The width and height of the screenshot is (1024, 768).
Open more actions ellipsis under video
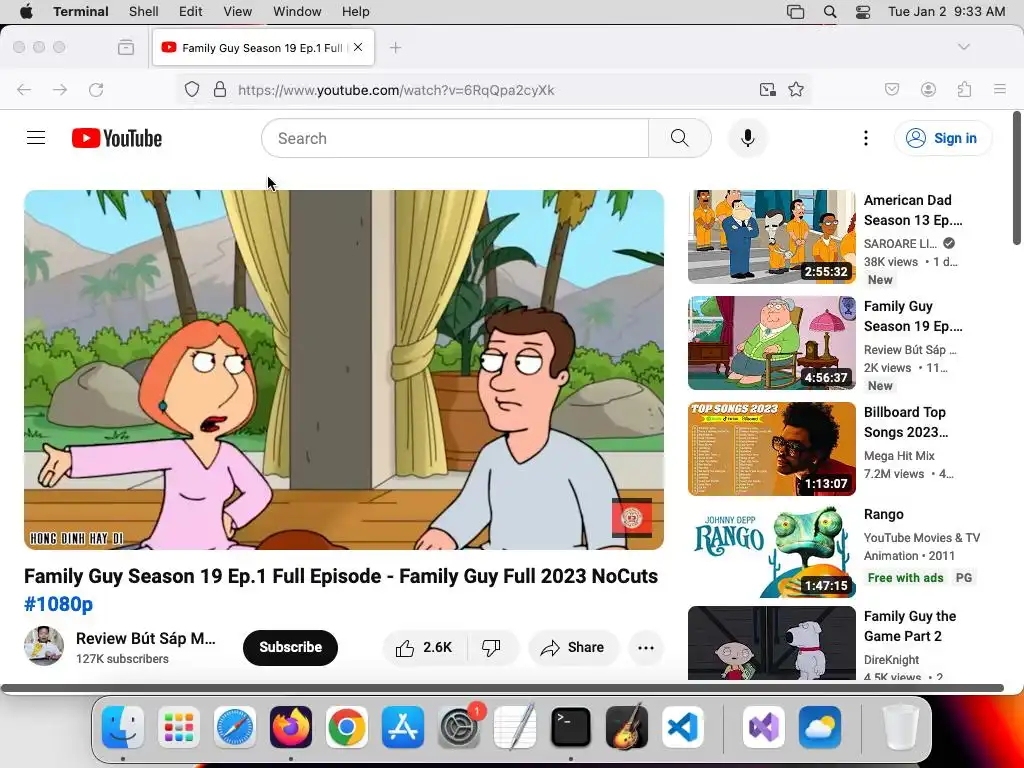[646, 648]
